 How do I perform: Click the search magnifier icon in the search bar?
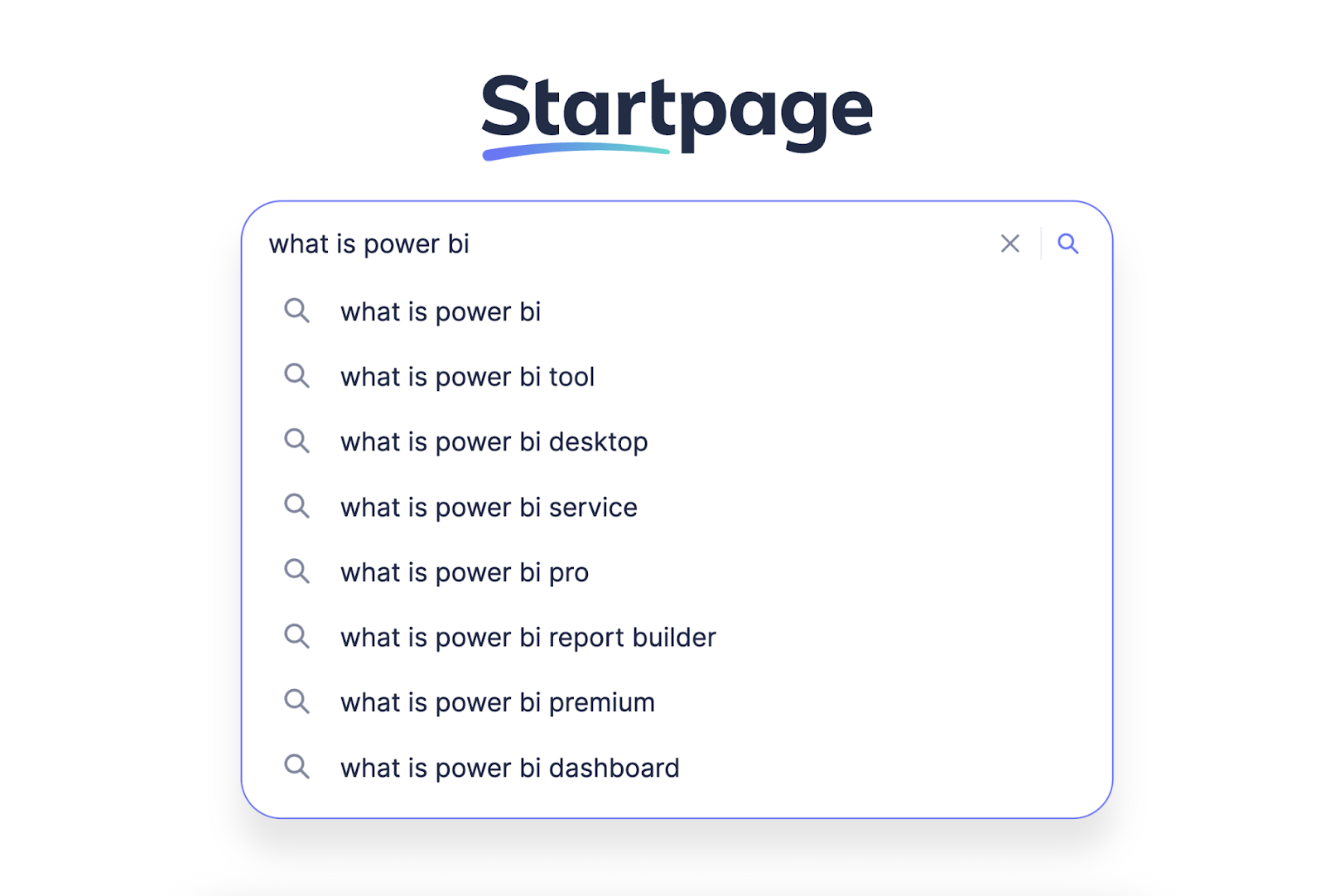click(1068, 243)
